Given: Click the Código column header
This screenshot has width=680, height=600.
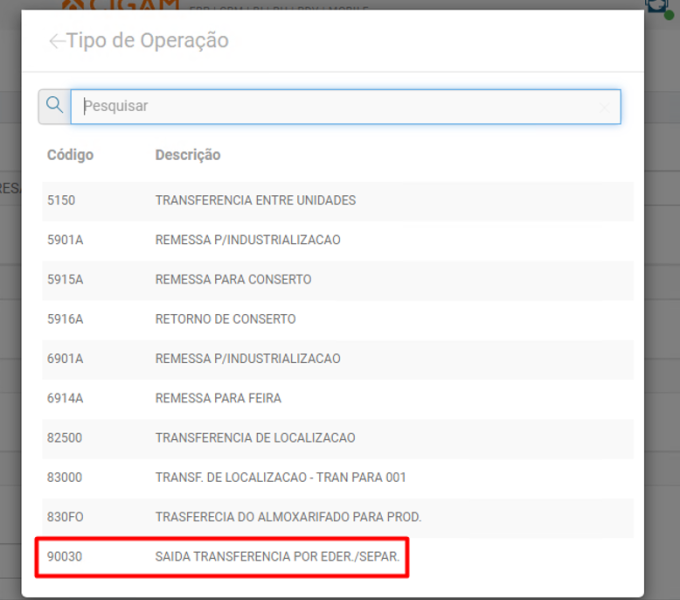Looking at the screenshot, I should coord(70,155).
